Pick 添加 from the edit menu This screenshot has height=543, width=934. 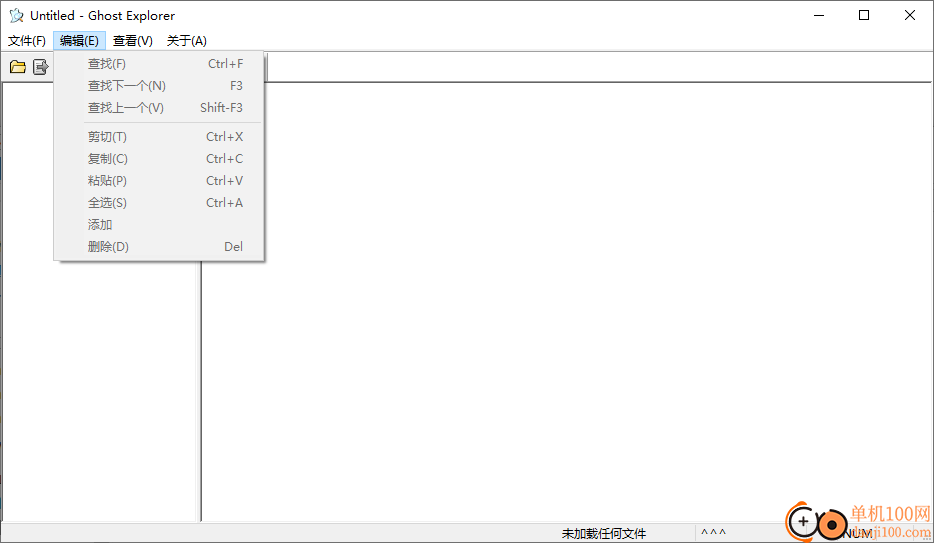pyautogui.click(x=159, y=225)
